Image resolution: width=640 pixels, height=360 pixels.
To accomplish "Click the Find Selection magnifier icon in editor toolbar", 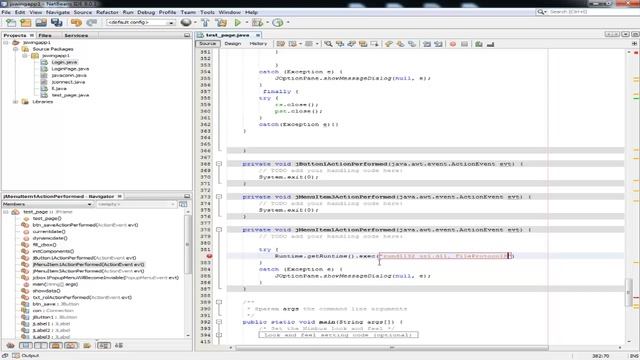I will point(328,44).
